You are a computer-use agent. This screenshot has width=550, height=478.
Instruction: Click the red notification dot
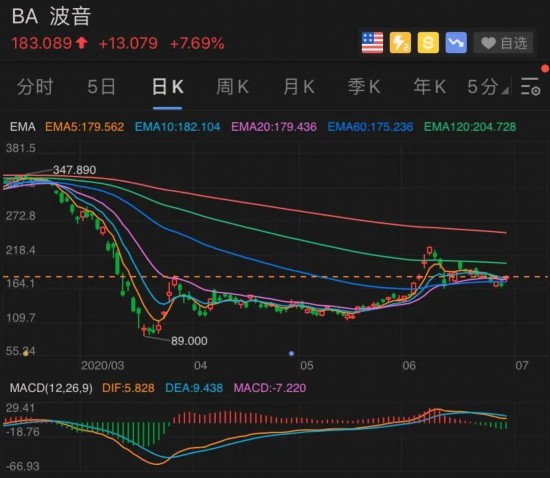click(x=546, y=68)
